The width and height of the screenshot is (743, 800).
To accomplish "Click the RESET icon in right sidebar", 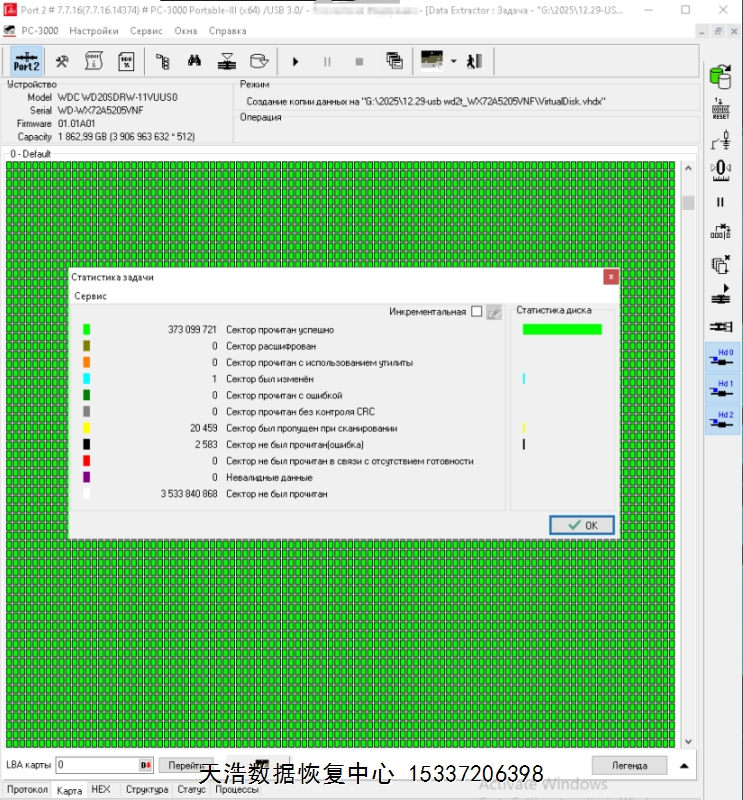I will [x=720, y=109].
